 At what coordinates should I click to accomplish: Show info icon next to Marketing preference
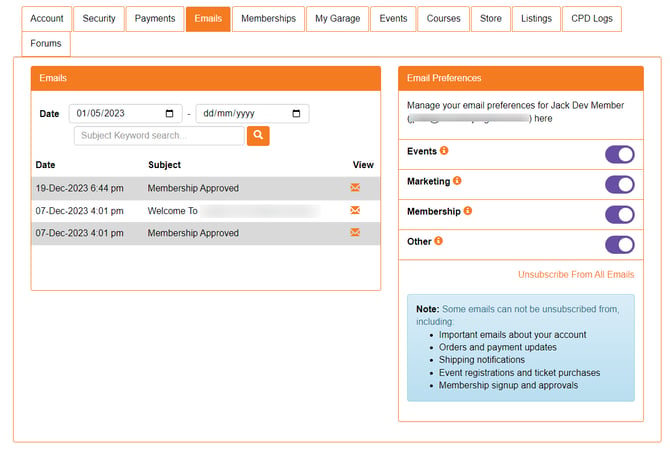pos(457,181)
